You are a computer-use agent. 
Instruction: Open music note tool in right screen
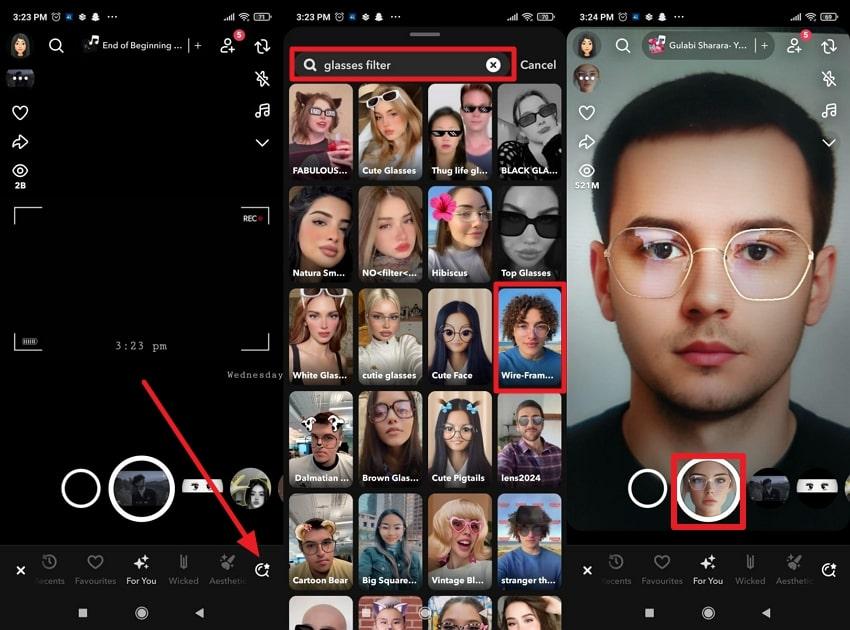pos(829,111)
